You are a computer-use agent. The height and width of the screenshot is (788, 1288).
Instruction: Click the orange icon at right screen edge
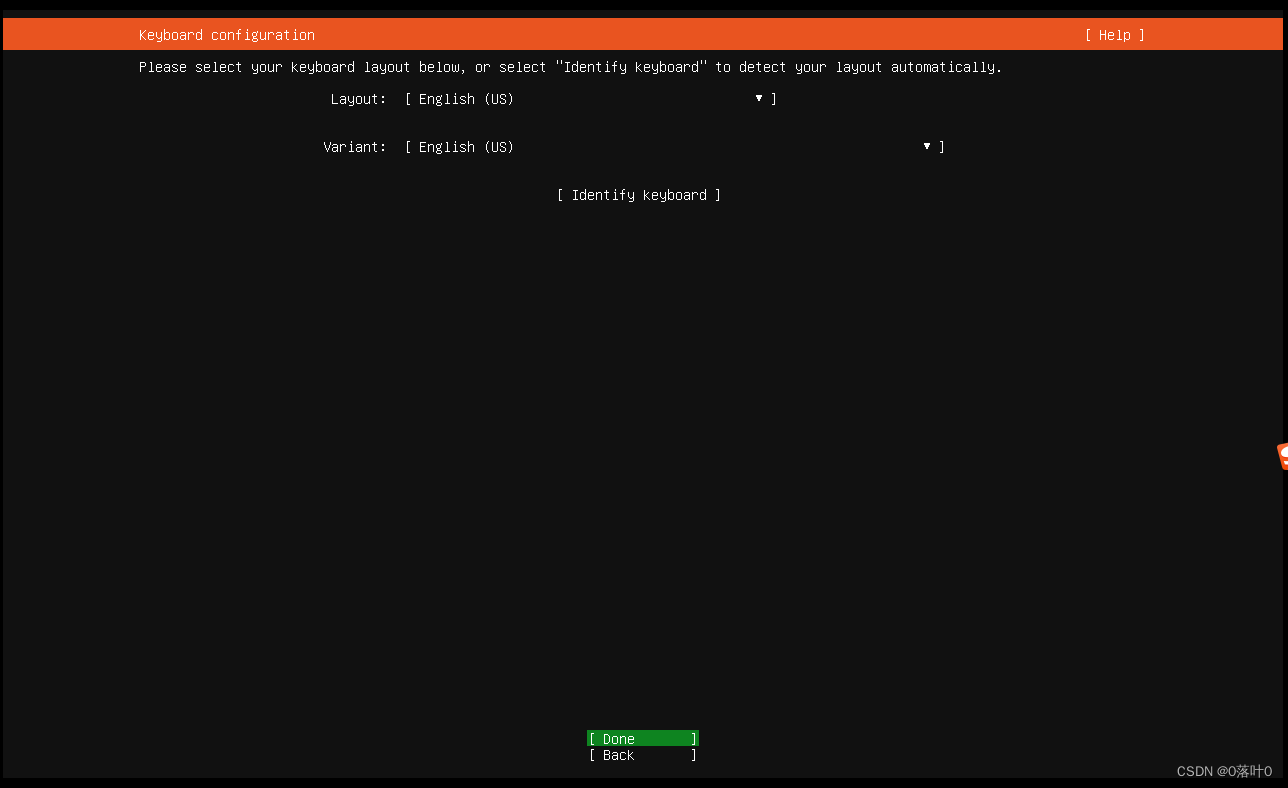pyautogui.click(x=1282, y=456)
